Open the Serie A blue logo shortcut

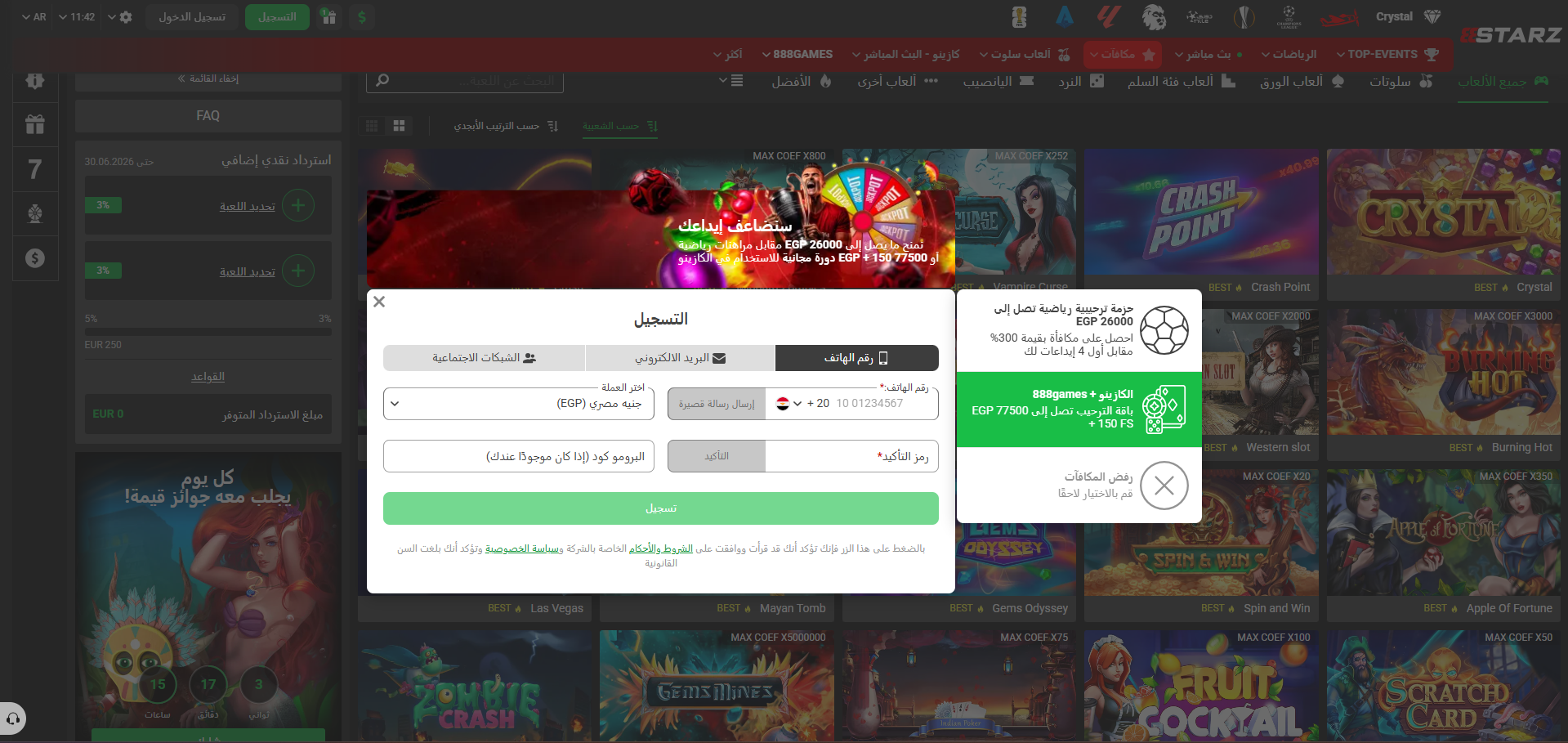[x=1064, y=16]
